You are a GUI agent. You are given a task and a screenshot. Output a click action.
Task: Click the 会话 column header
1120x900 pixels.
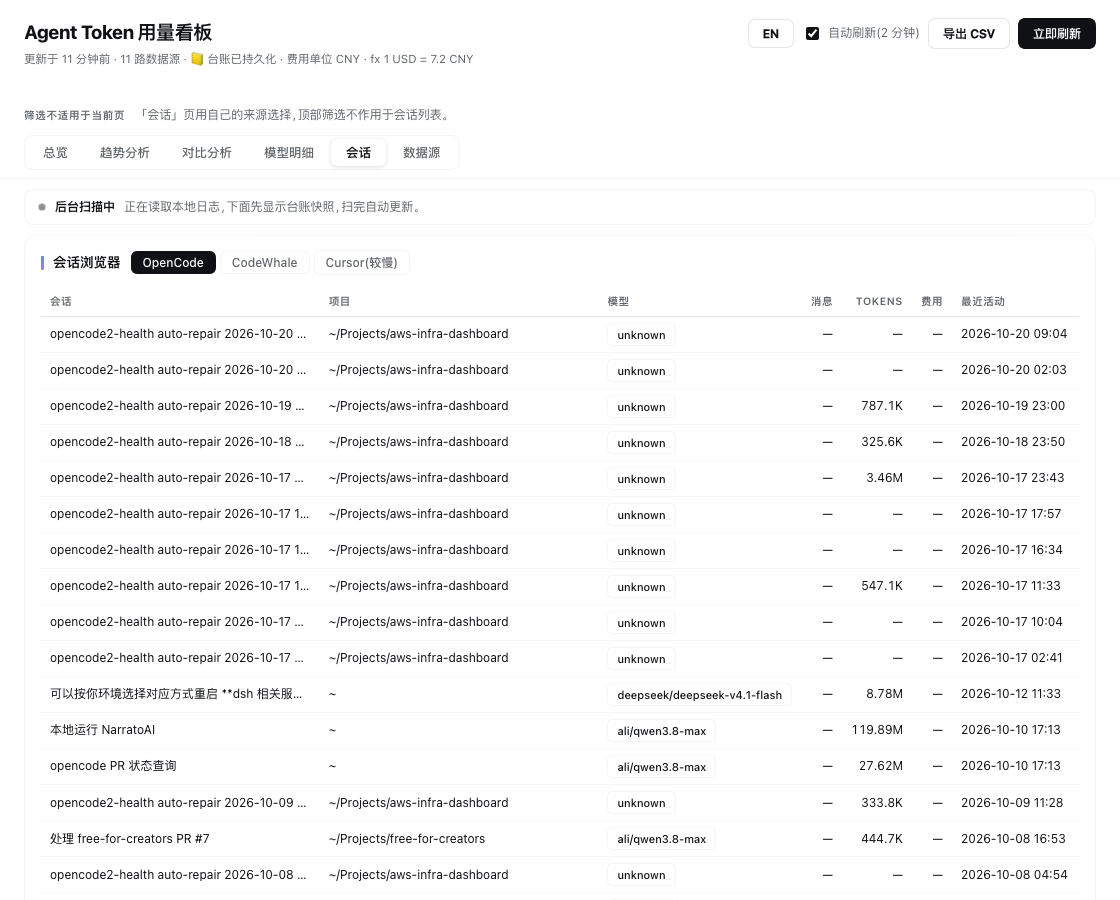pyautogui.click(x=61, y=301)
